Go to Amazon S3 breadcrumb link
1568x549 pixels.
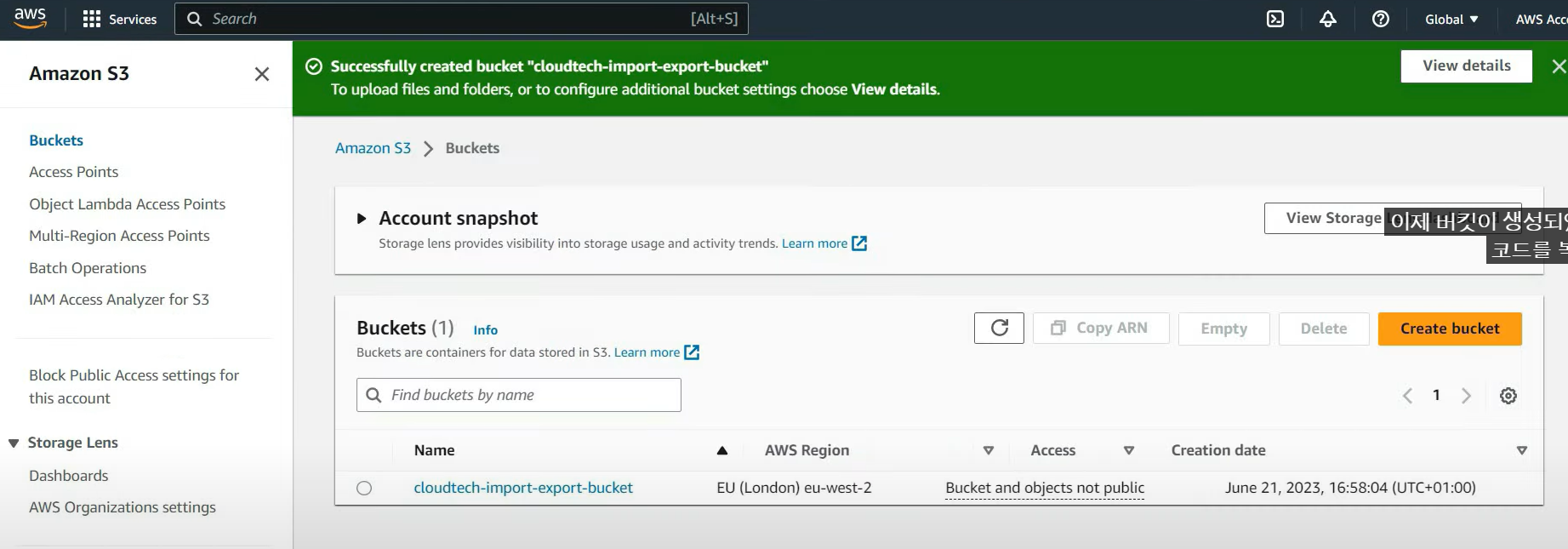coord(373,148)
